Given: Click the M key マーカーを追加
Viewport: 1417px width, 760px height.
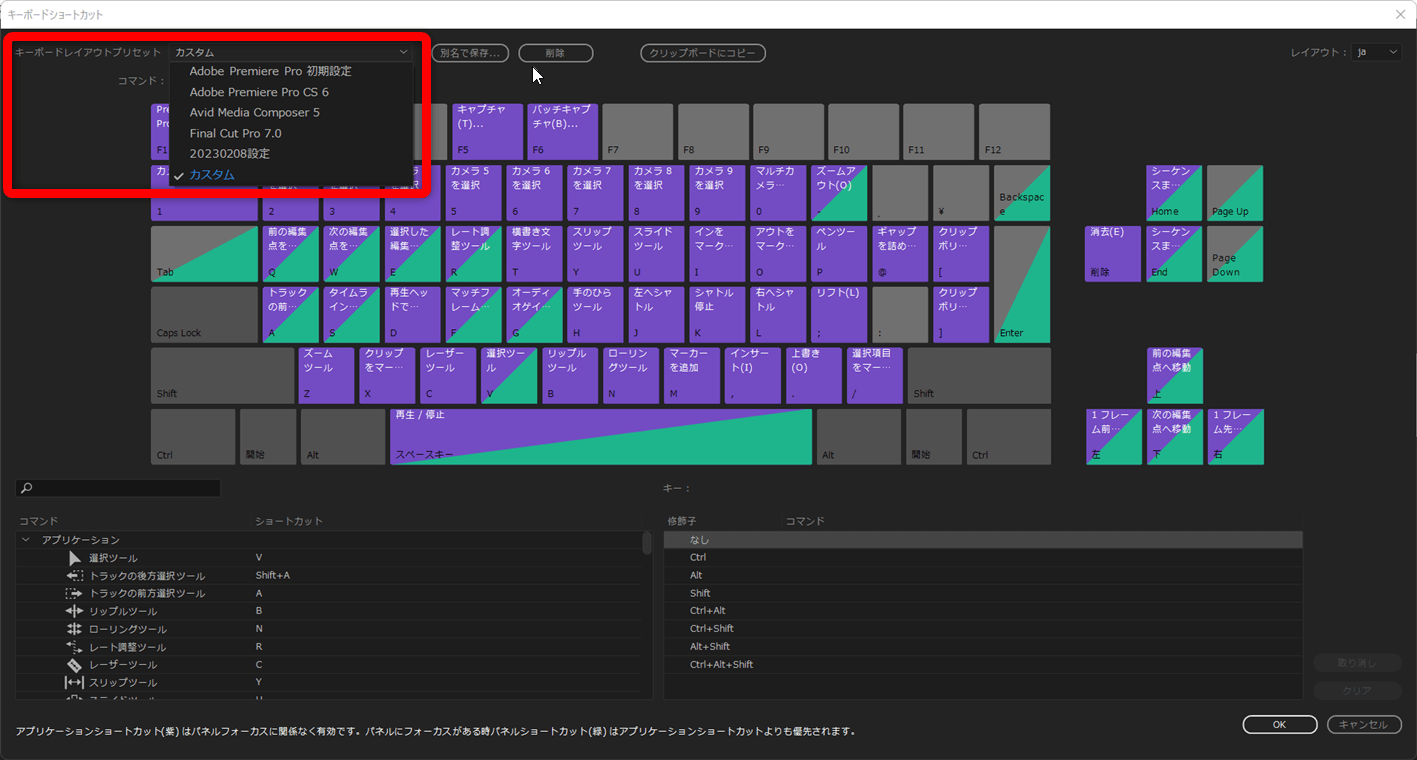Looking at the screenshot, I should click(692, 376).
